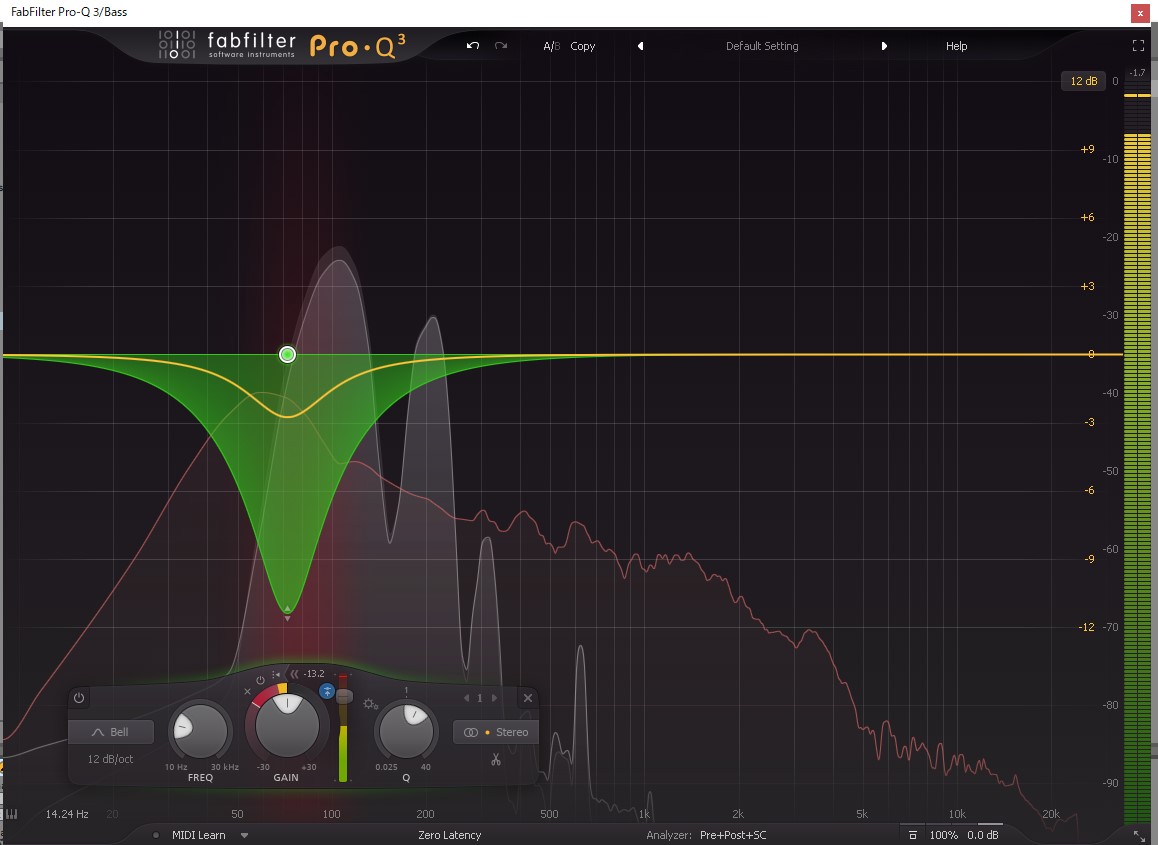1158x845 pixels.
Task: Toggle the band power button
Action: [79, 697]
